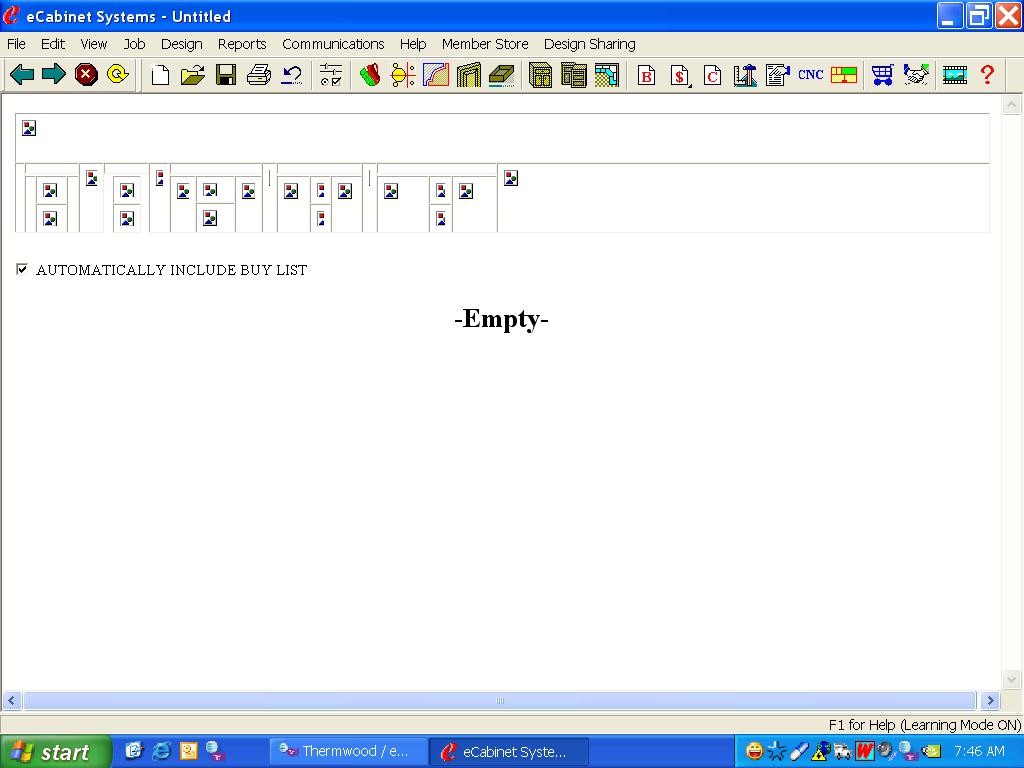Click the measuring square toolbar icon
Screen dimensions: 1024x768
point(744,75)
